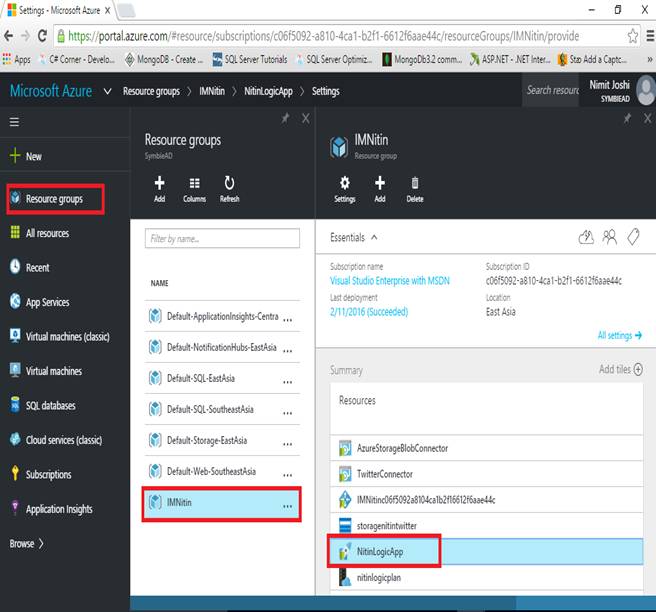Expand the Browse chevron in the sidebar

(41, 543)
